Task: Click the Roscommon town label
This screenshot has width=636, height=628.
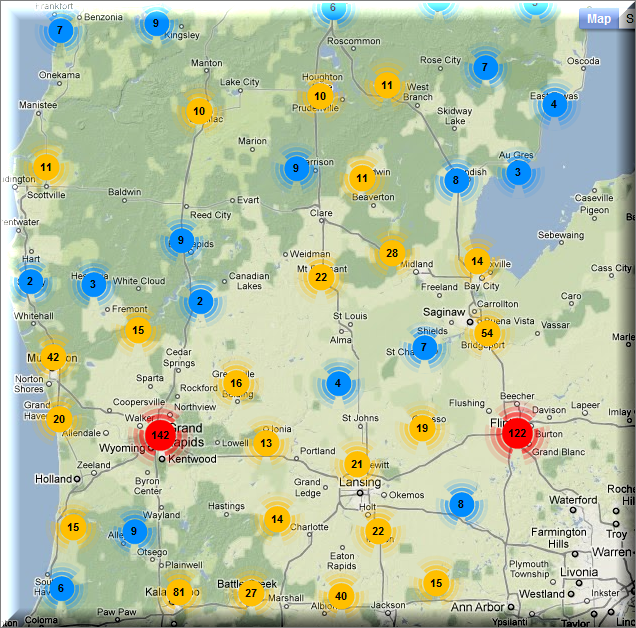Action: 354,41
